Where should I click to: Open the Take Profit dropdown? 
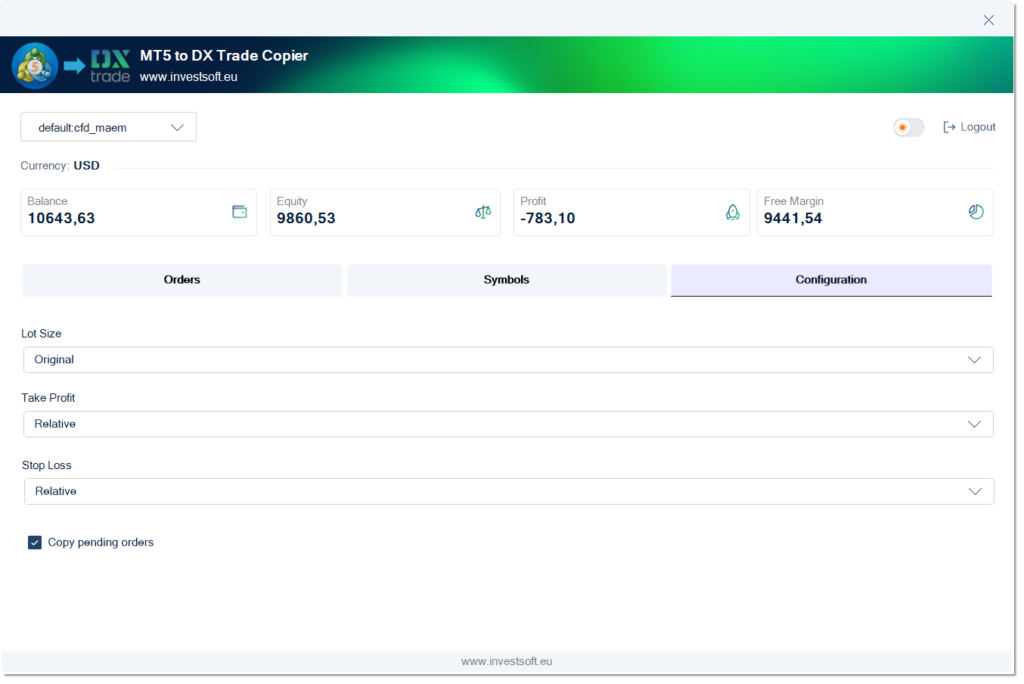pyautogui.click(x=508, y=424)
